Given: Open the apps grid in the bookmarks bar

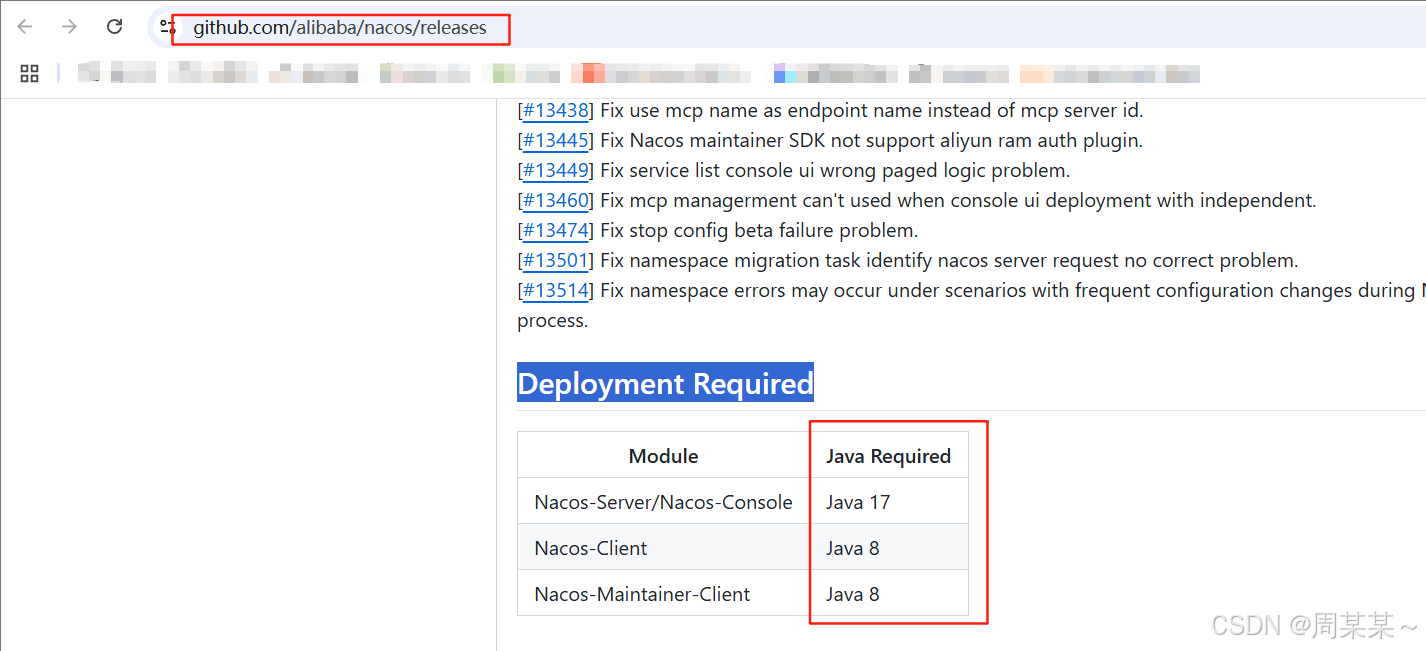Looking at the screenshot, I should 29,73.
